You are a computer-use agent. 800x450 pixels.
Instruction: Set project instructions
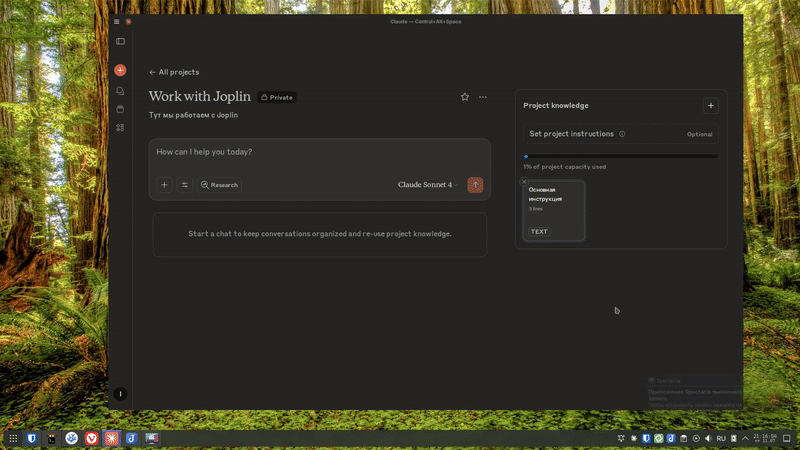[x=620, y=134]
